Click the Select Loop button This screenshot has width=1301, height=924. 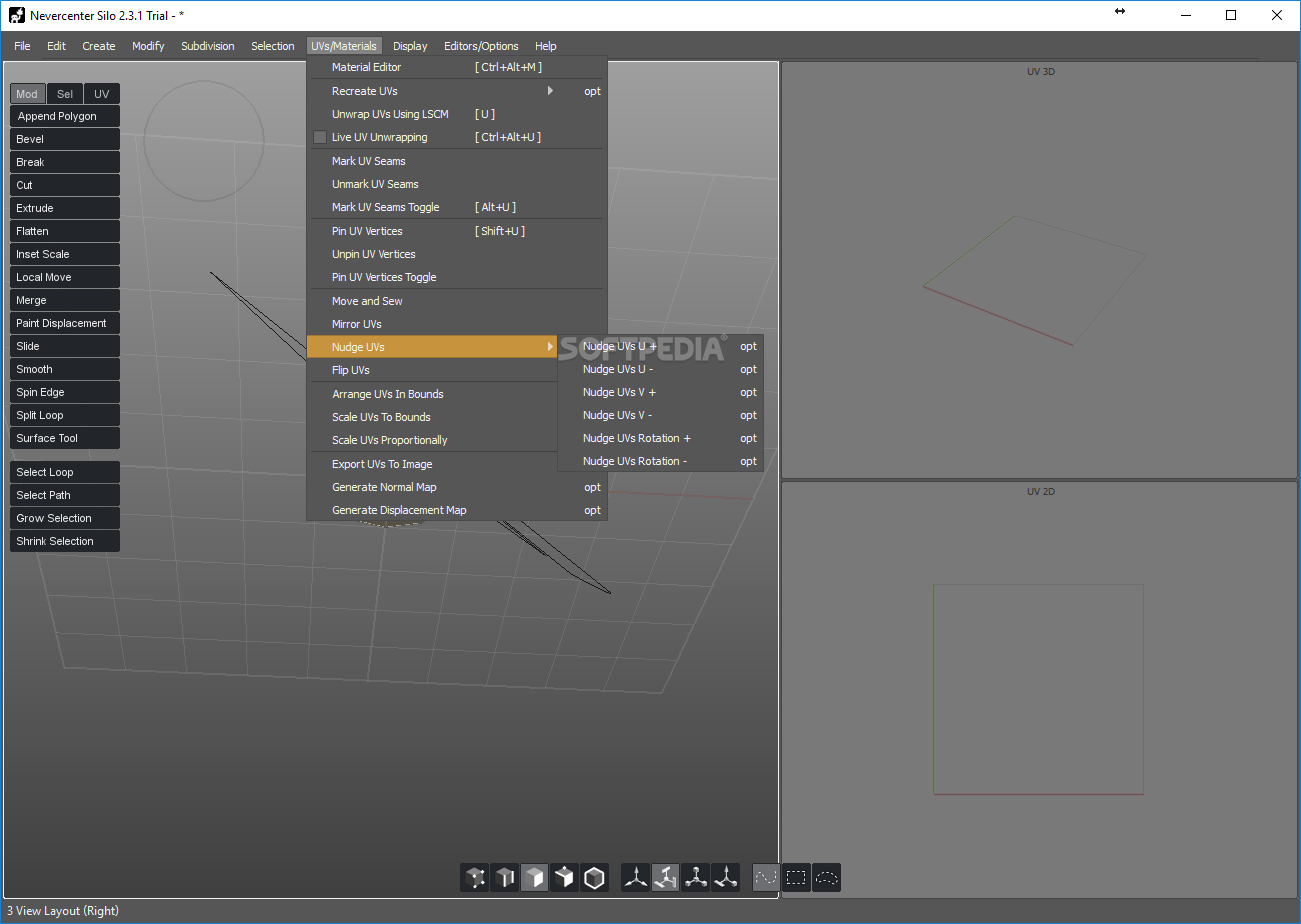point(65,472)
